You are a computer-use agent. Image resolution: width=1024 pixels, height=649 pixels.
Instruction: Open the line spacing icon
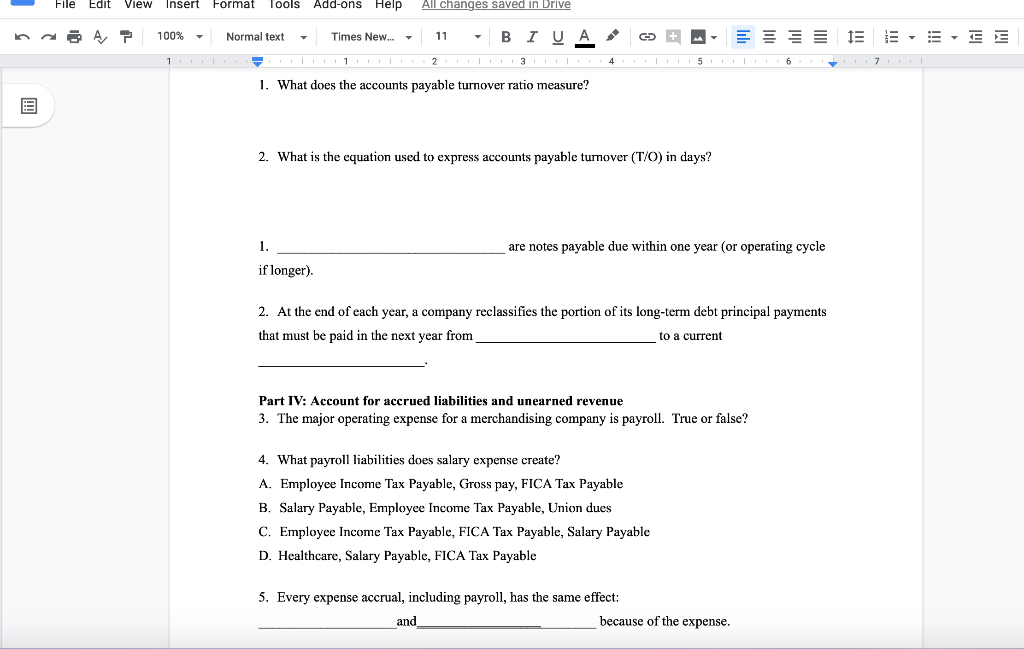click(855, 36)
